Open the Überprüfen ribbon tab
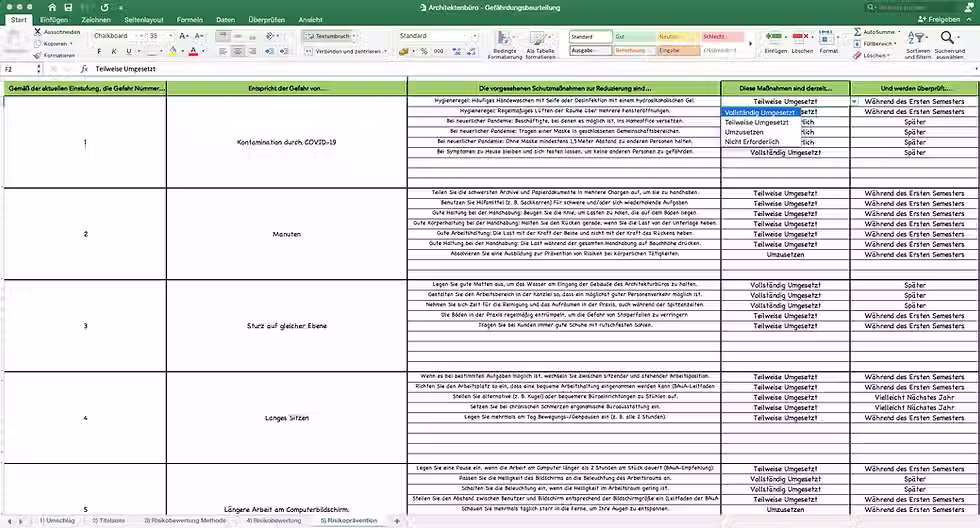The height and width of the screenshot is (528, 980). click(x=266, y=20)
